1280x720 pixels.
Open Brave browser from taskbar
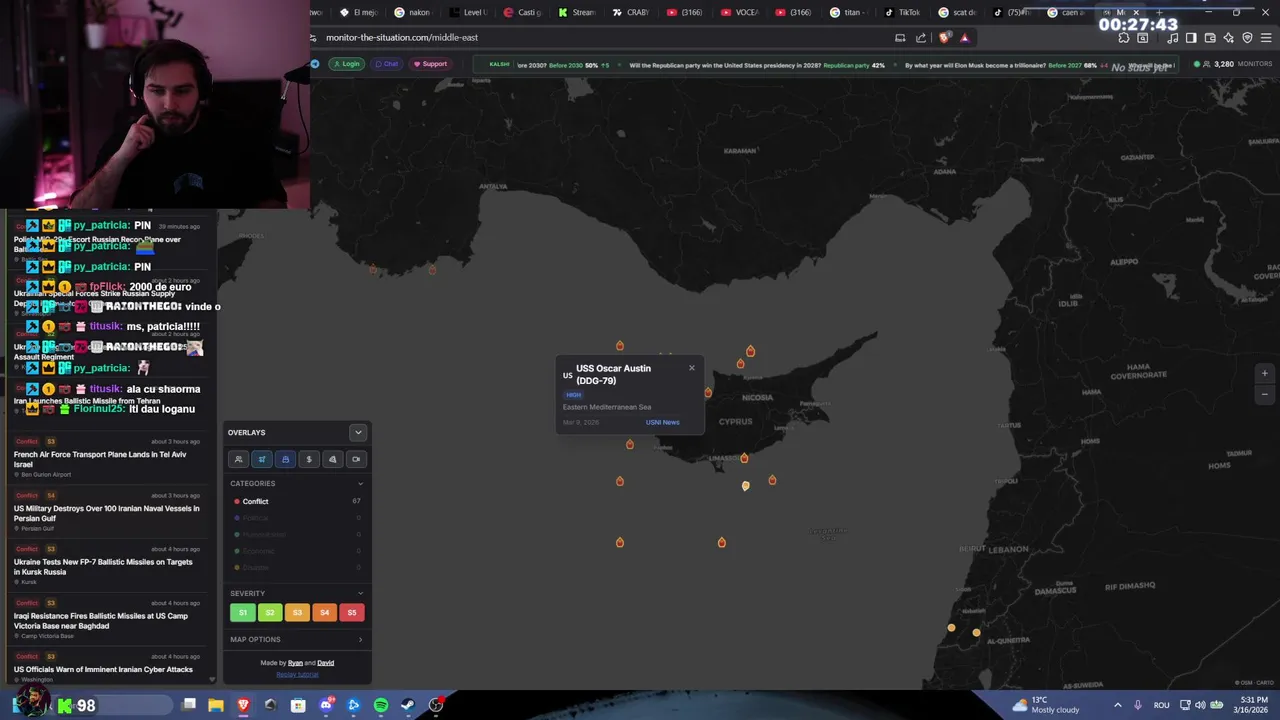[243, 705]
